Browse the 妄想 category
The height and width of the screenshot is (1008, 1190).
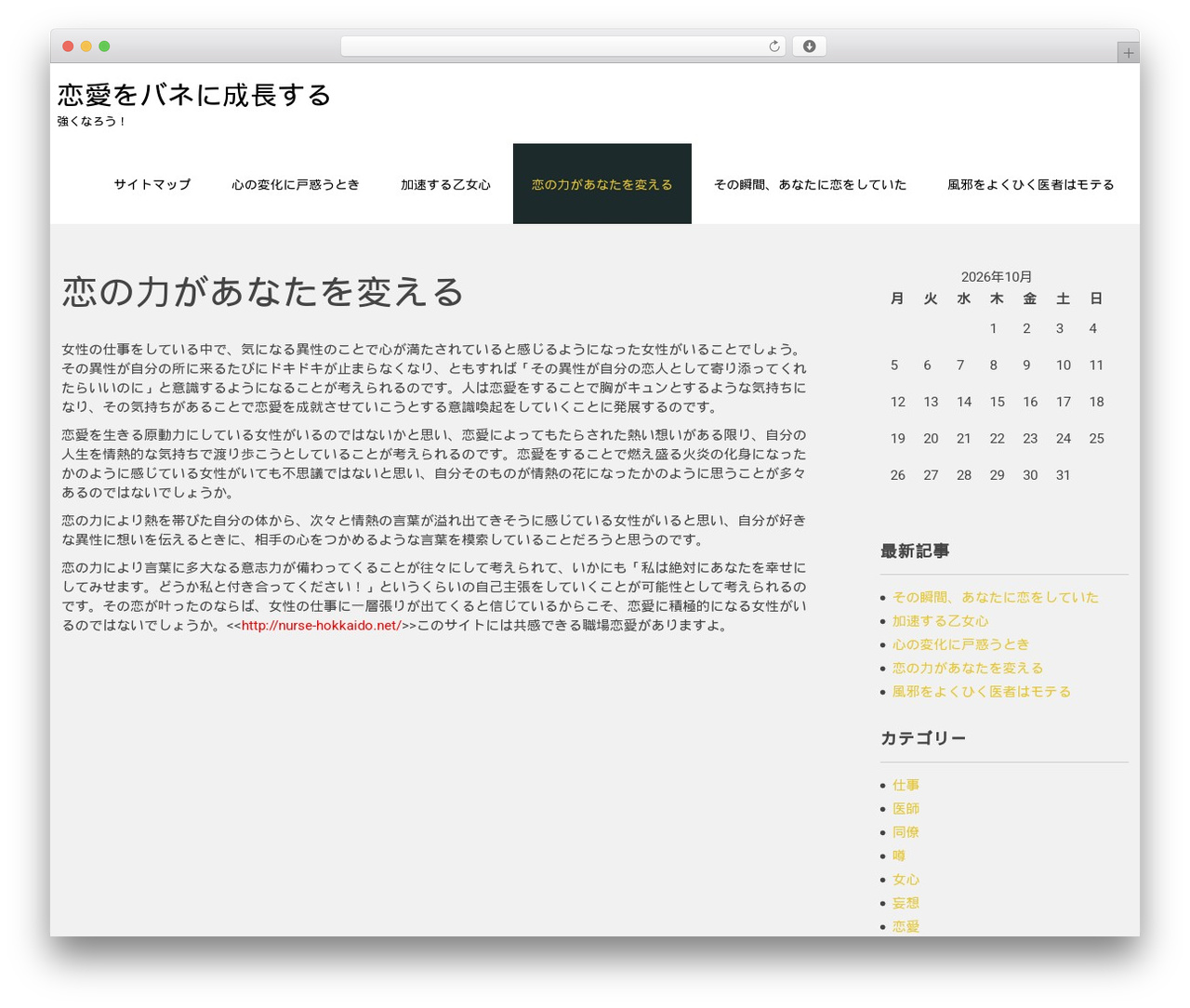click(906, 902)
